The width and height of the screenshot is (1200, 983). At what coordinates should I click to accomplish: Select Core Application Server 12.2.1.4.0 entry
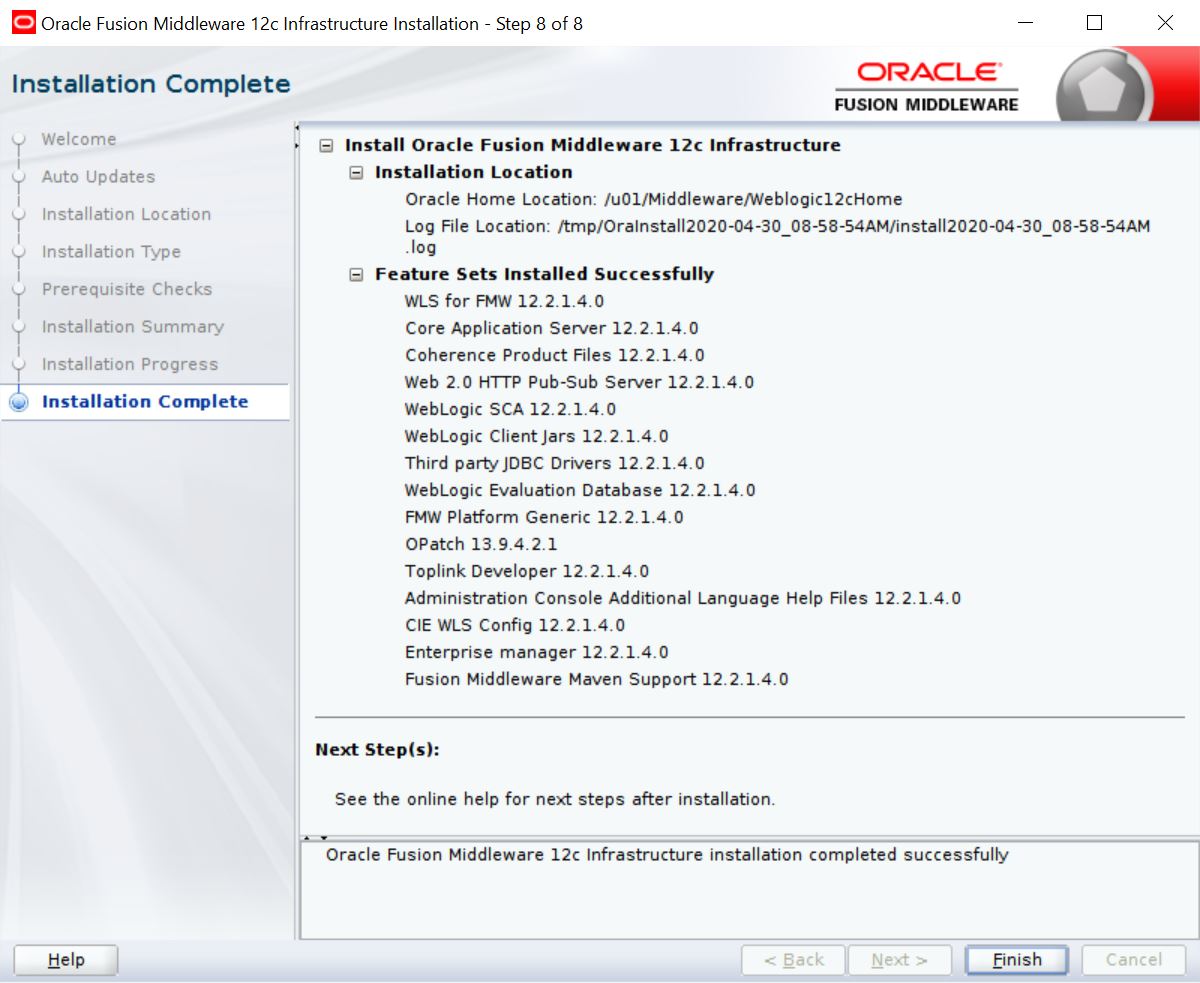pyautogui.click(x=552, y=328)
